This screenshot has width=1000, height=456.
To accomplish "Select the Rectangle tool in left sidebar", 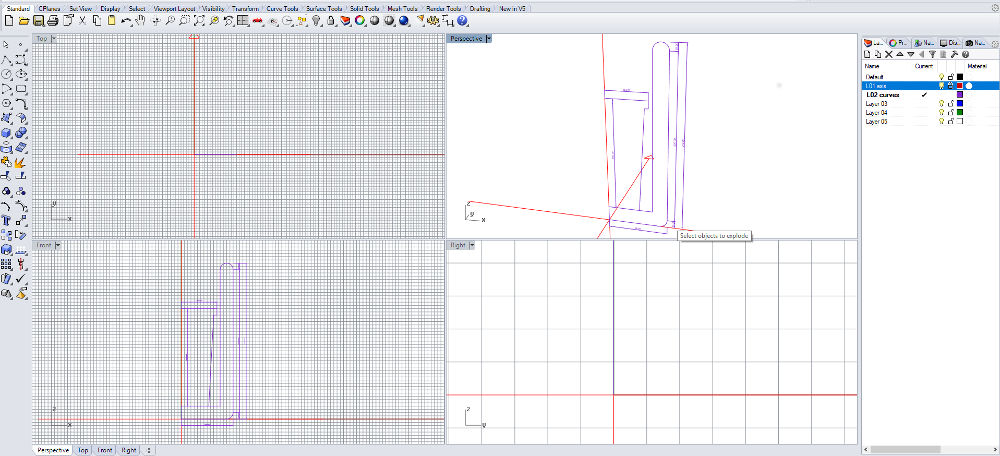I will (x=20, y=88).
